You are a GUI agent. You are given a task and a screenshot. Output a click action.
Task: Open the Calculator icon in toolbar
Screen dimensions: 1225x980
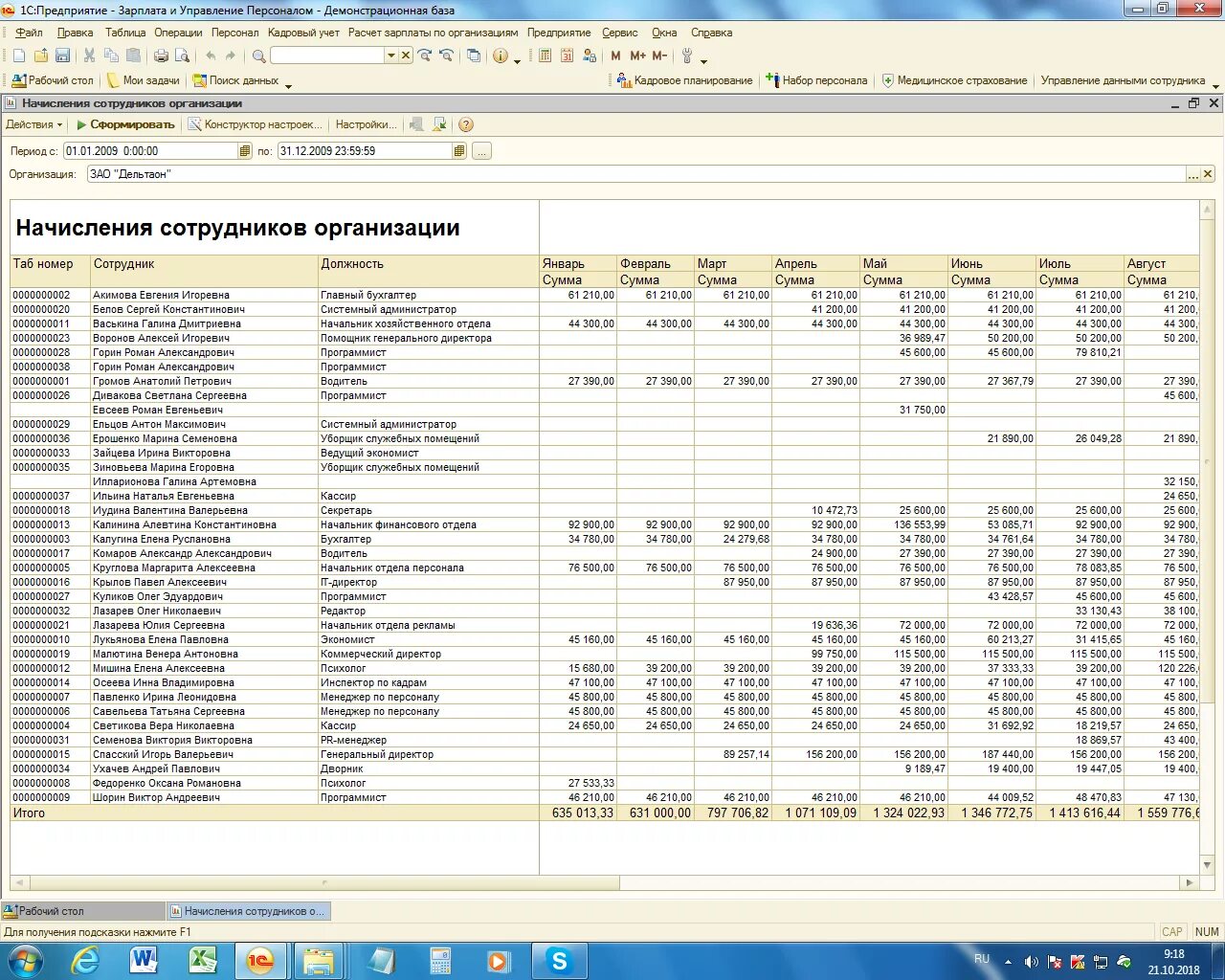pyautogui.click(x=546, y=56)
